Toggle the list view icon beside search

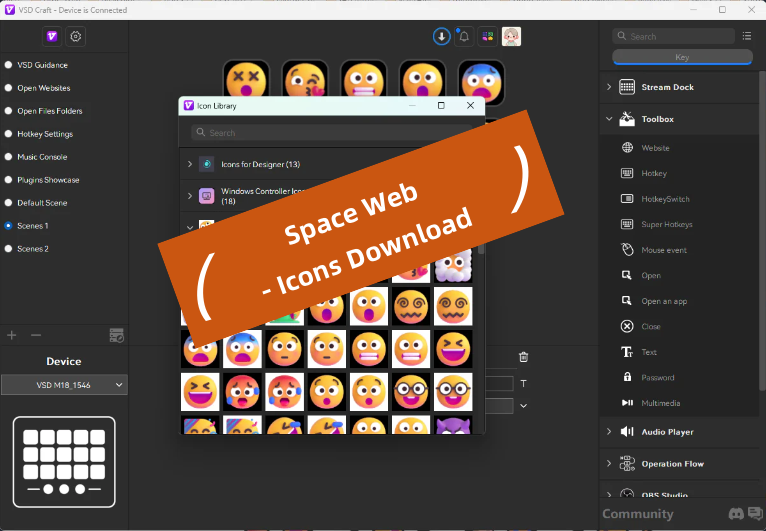tap(747, 36)
